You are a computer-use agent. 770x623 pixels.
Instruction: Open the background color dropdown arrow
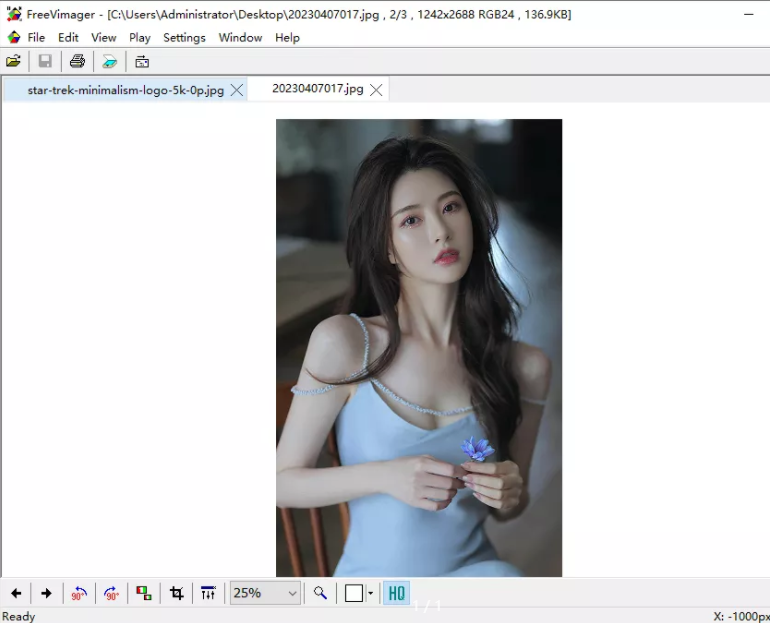[370, 593]
